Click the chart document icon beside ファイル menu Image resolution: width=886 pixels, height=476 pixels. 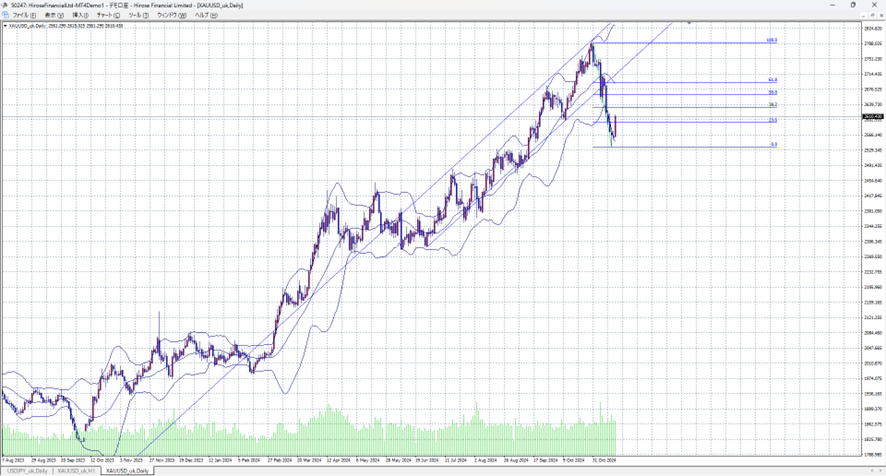click(5, 16)
